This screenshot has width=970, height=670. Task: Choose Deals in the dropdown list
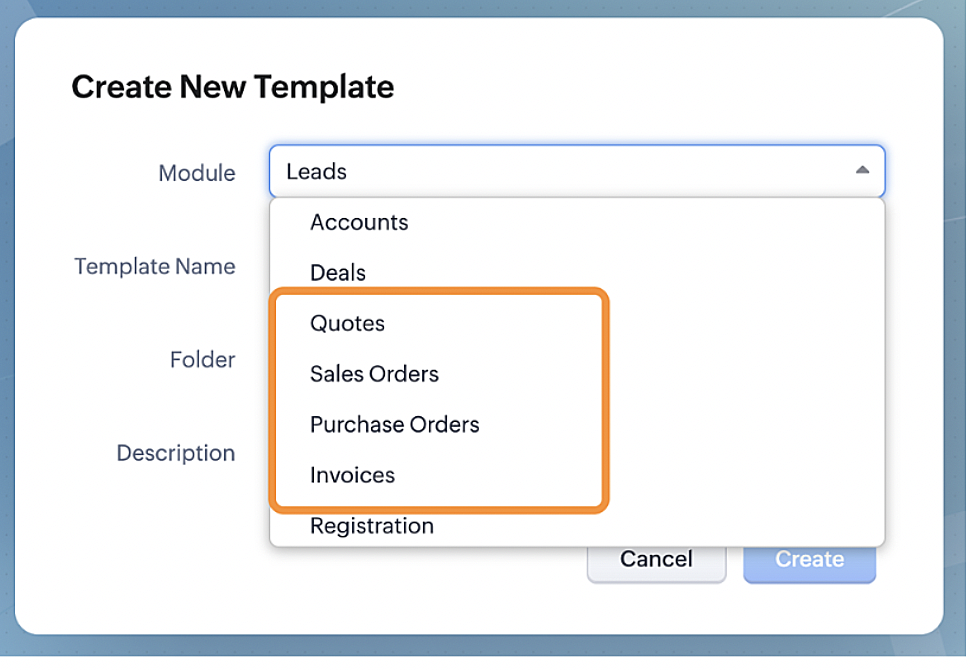tap(338, 273)
